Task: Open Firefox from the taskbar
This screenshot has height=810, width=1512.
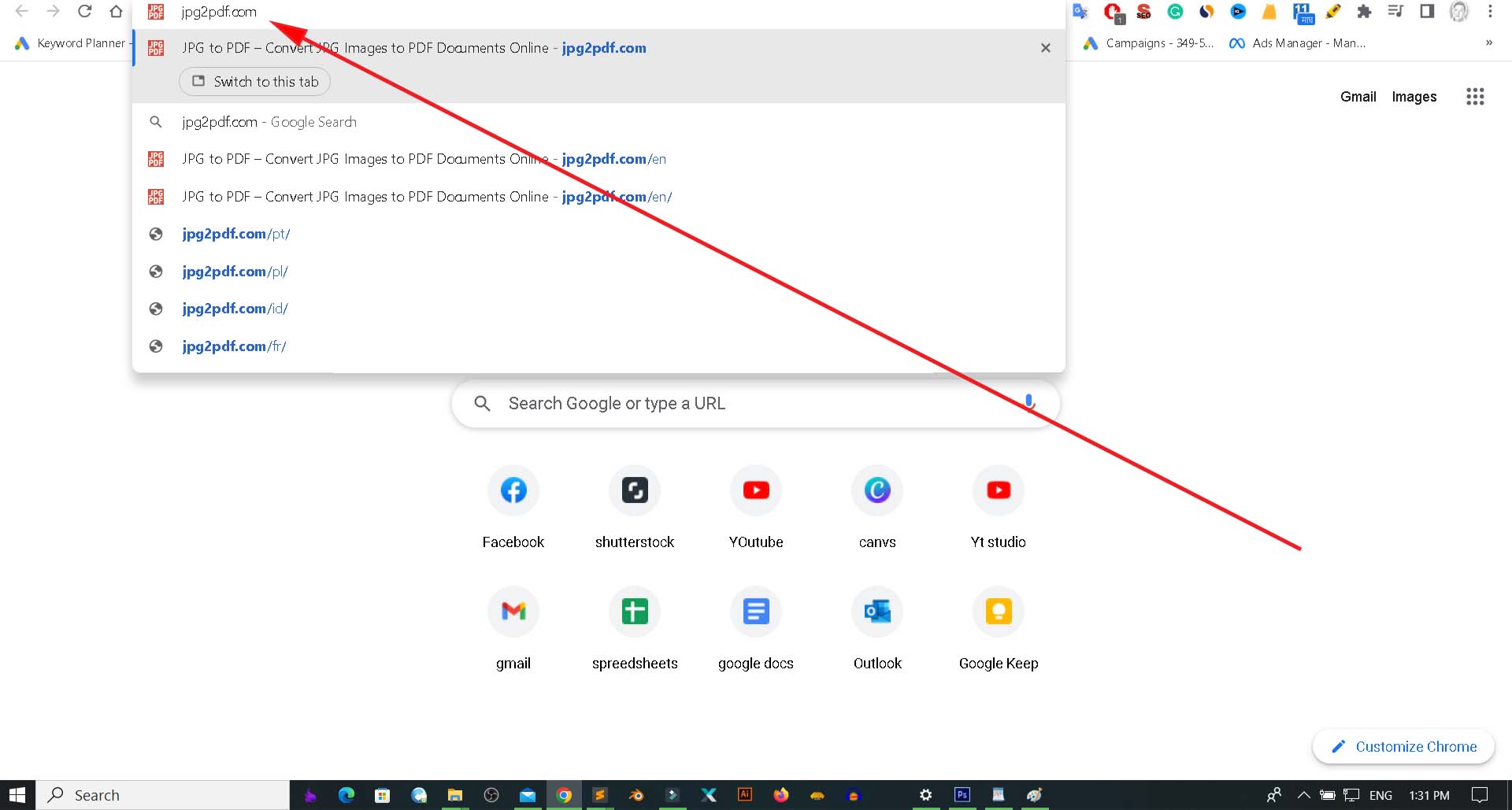Action: [x=780, y=795]
